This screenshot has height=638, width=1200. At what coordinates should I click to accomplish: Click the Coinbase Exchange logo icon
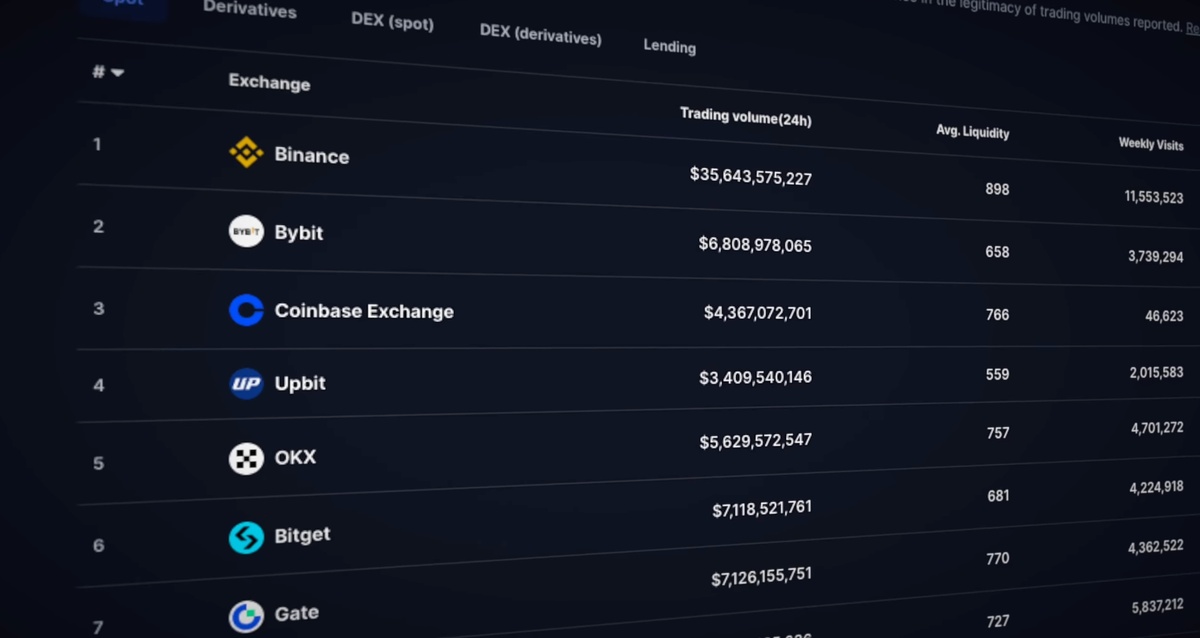click(x=246, y=310)
